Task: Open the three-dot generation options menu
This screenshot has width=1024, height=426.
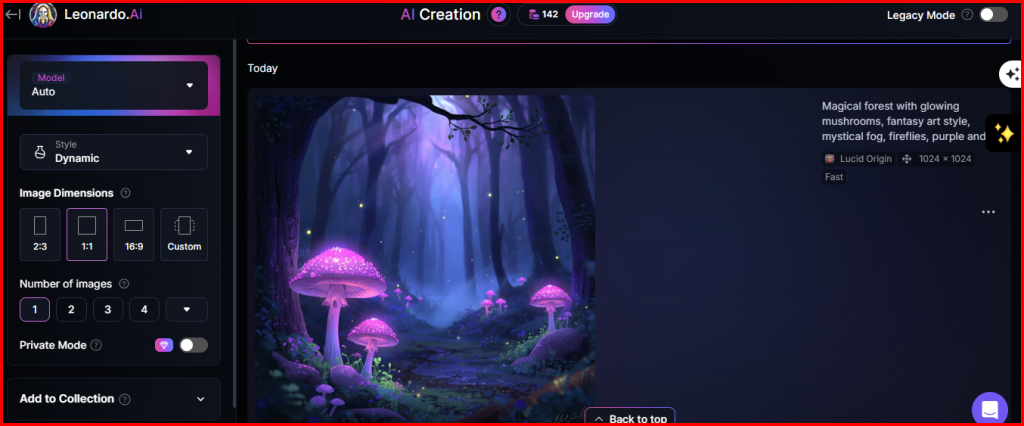Action: (x=988, y=212)
